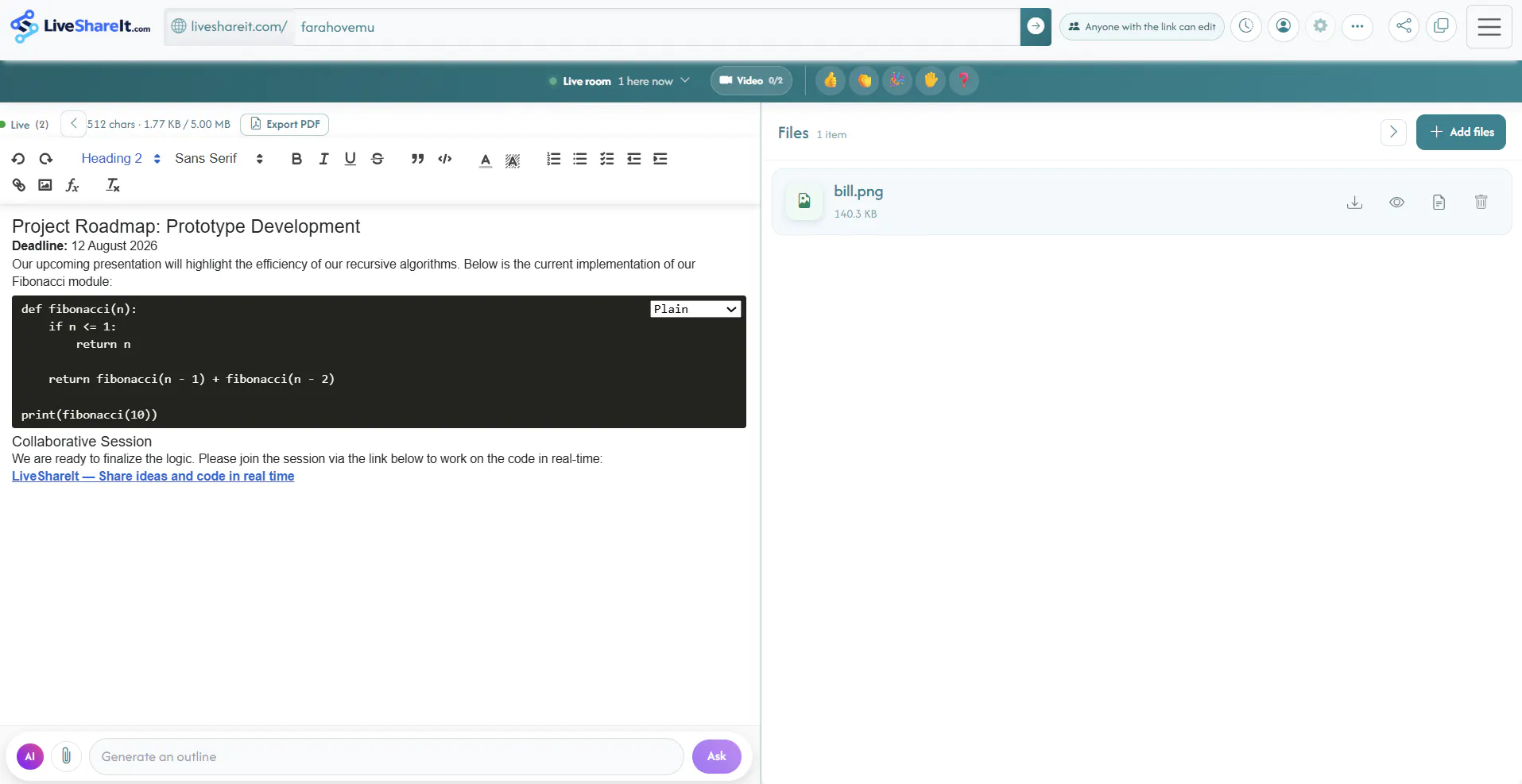Open the text background color picker

click(513, 160)
